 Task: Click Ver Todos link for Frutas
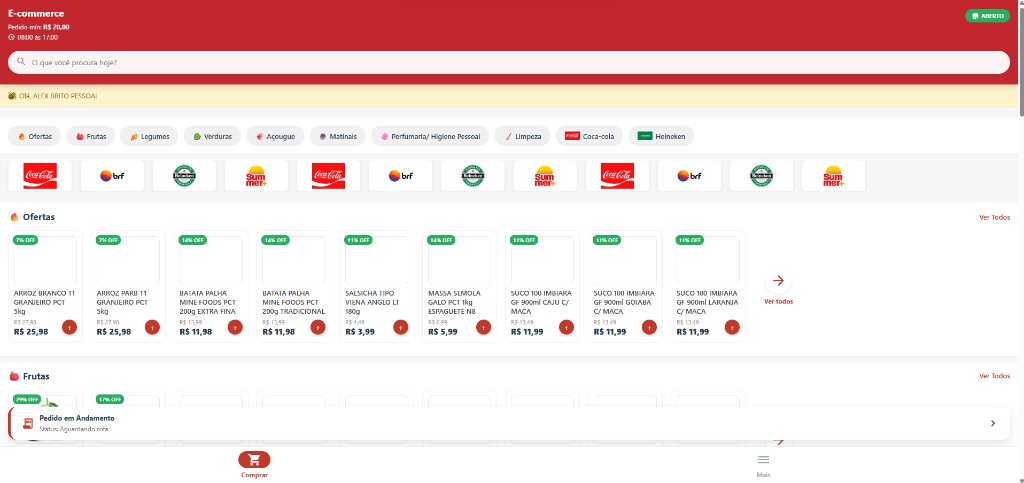pos(994,376)
